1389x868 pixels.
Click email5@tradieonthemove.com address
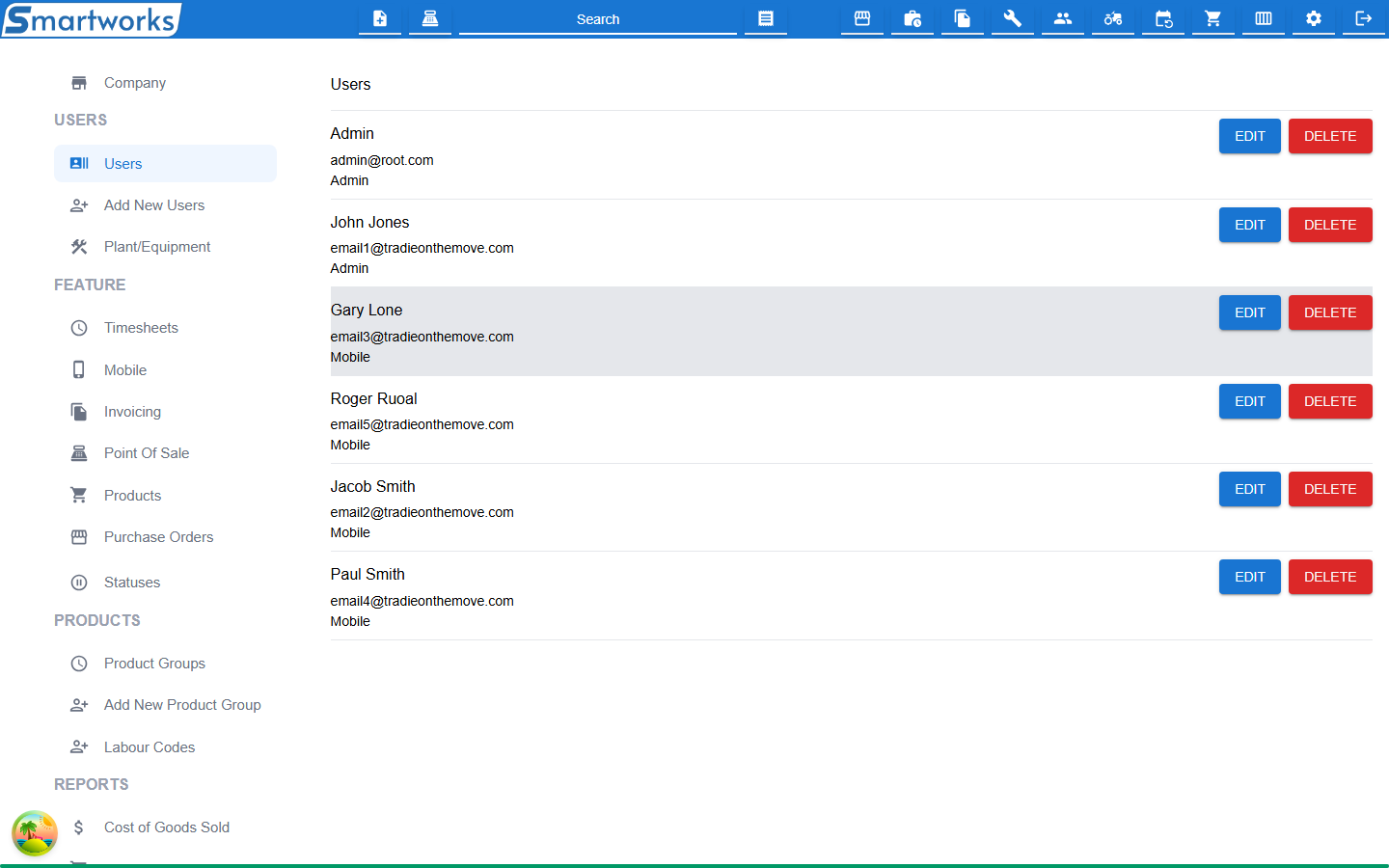click(422, 424)
